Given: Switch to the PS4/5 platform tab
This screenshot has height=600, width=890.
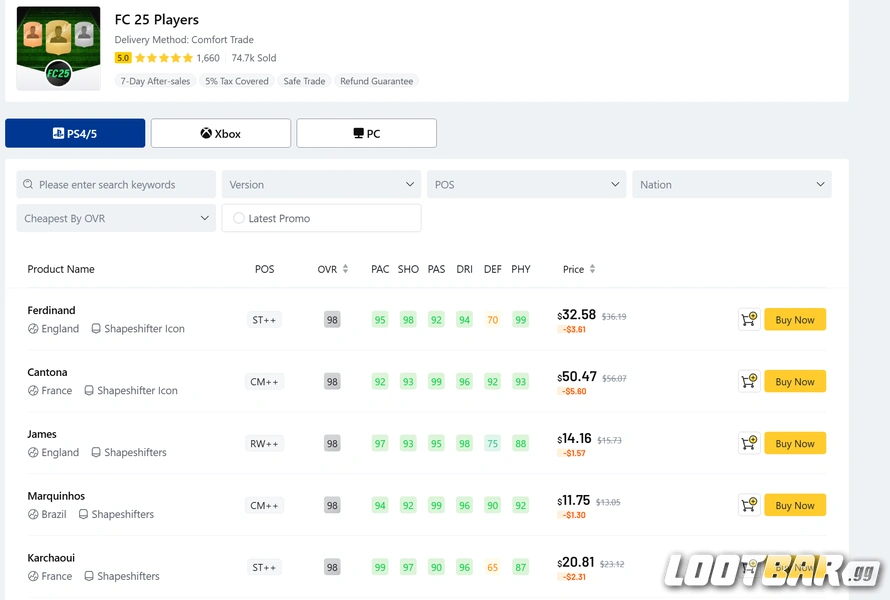Looking at the screenshot, I should [75, 133].
